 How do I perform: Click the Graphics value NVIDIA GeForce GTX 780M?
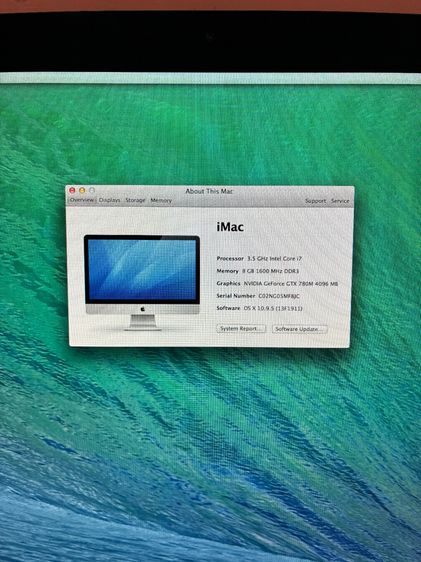coord(291,284)
